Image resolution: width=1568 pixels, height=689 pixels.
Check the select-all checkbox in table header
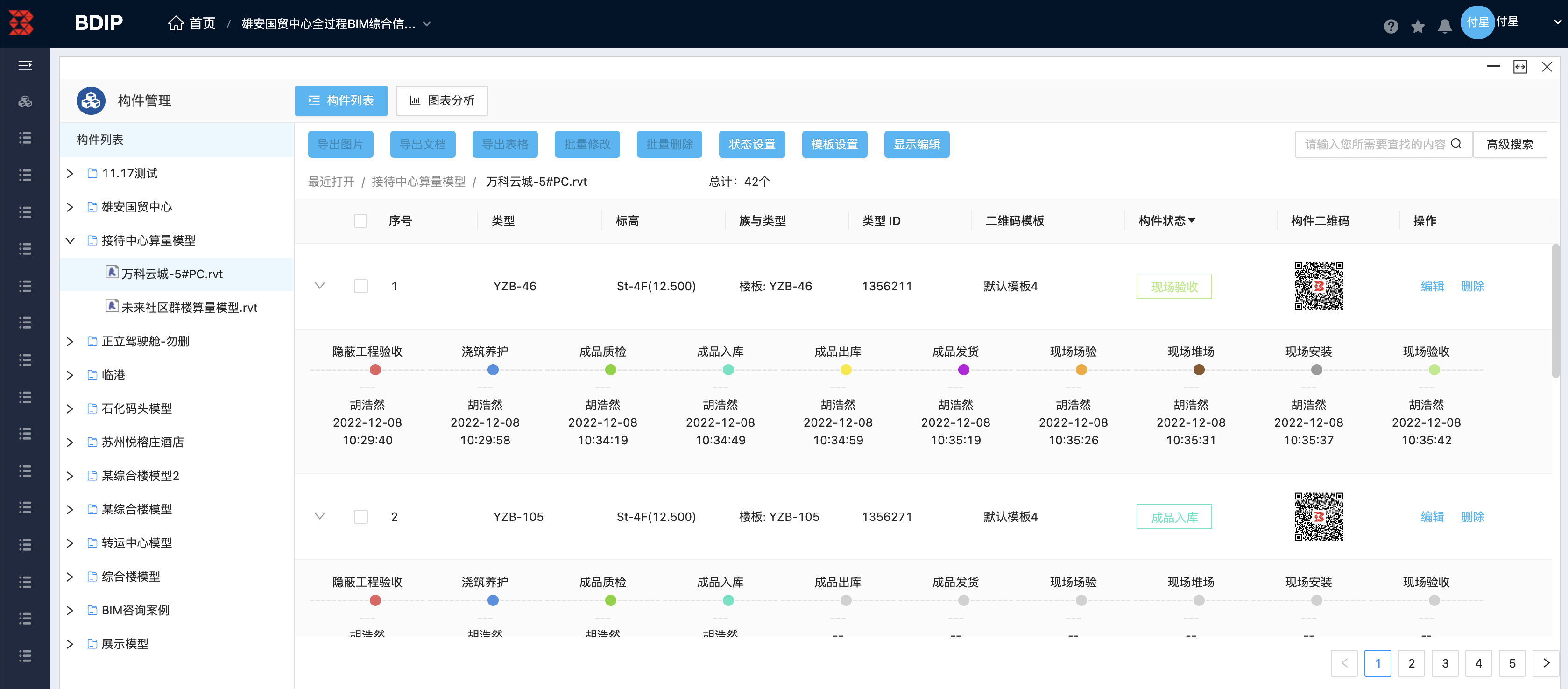360,220
